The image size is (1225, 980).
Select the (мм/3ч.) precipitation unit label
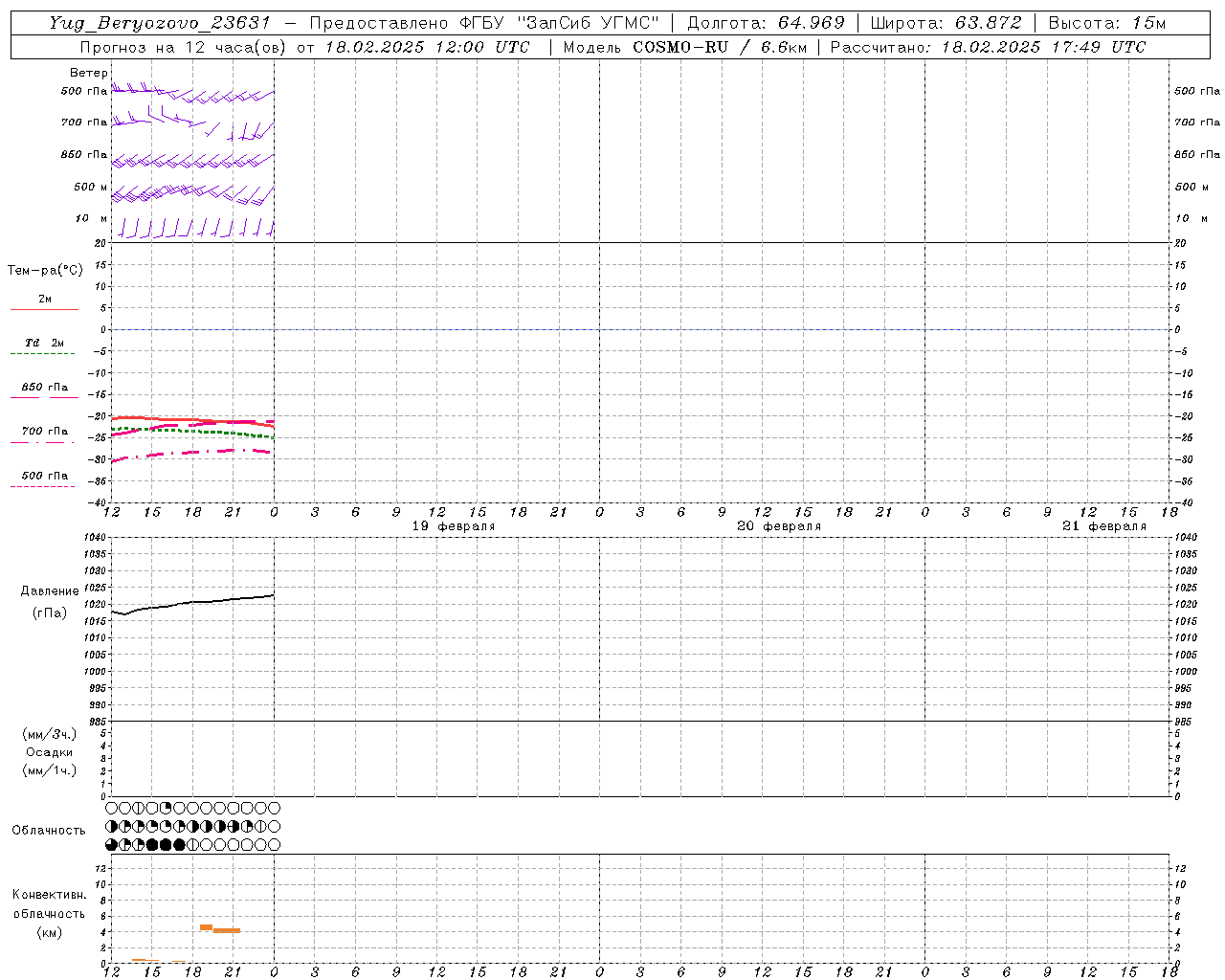pyautogui.click(x=50, y=734)
